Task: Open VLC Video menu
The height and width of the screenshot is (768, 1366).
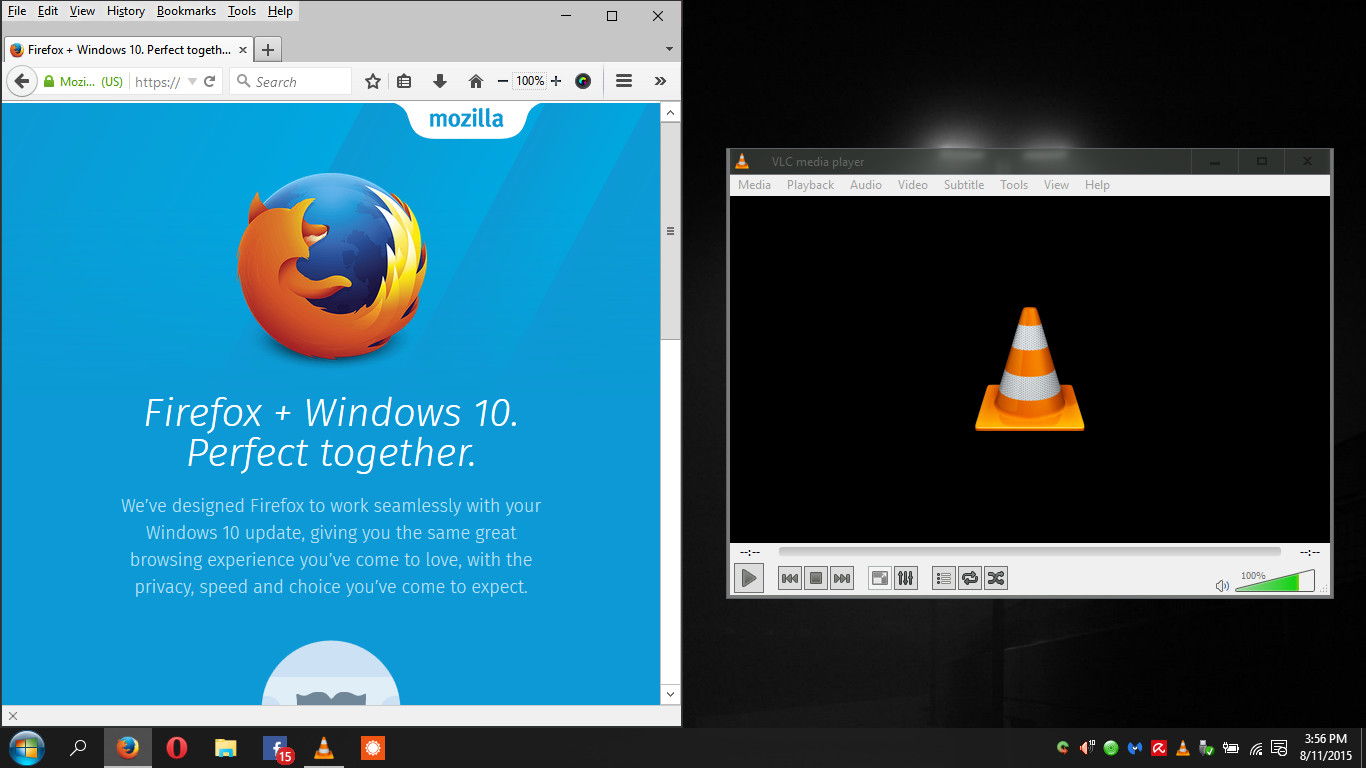Action: point(913,185)
